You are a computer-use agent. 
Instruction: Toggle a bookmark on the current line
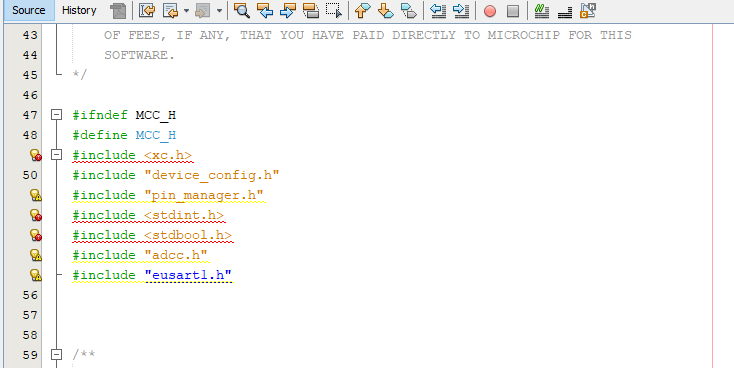pos(409,10)
